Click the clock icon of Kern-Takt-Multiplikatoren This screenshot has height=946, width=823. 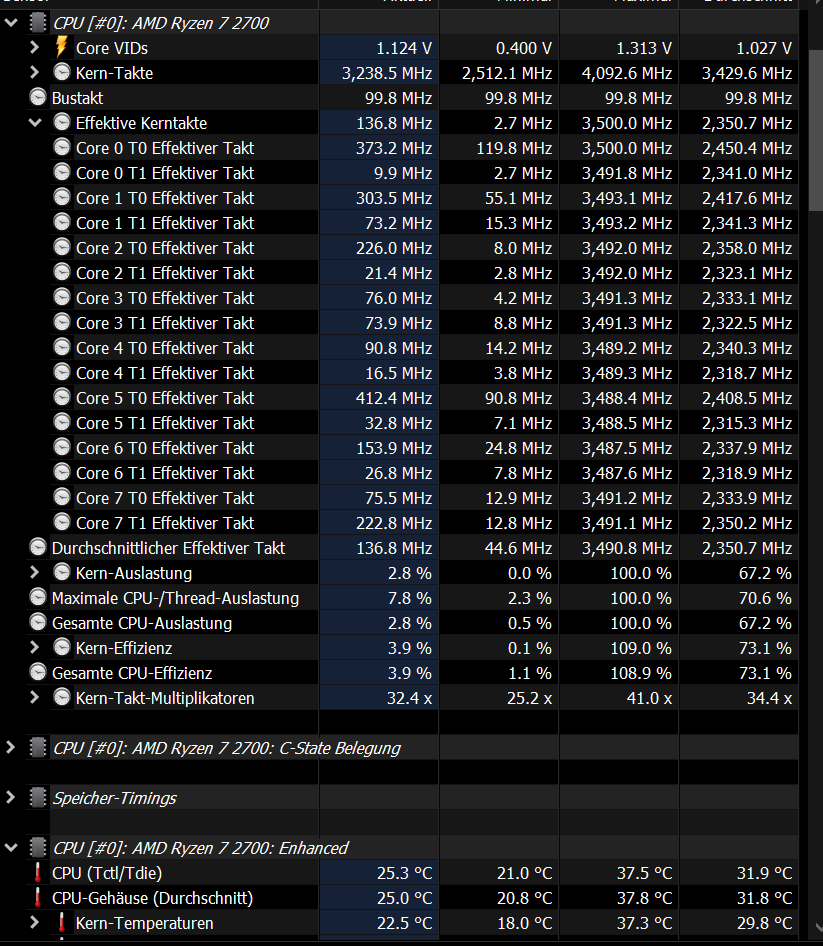click(x=62, y=697)
